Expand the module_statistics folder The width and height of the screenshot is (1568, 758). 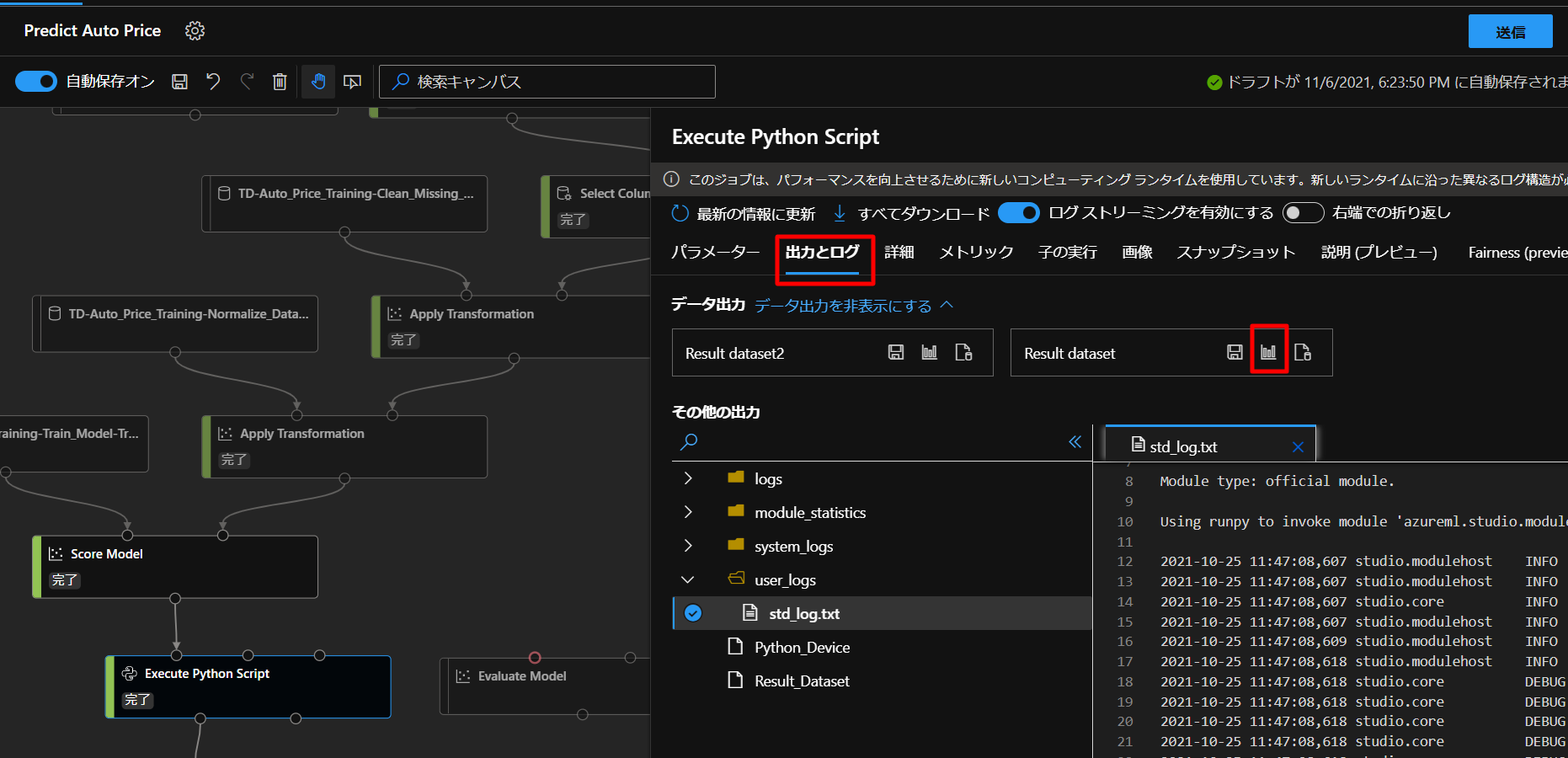click(x=688, y=512)
